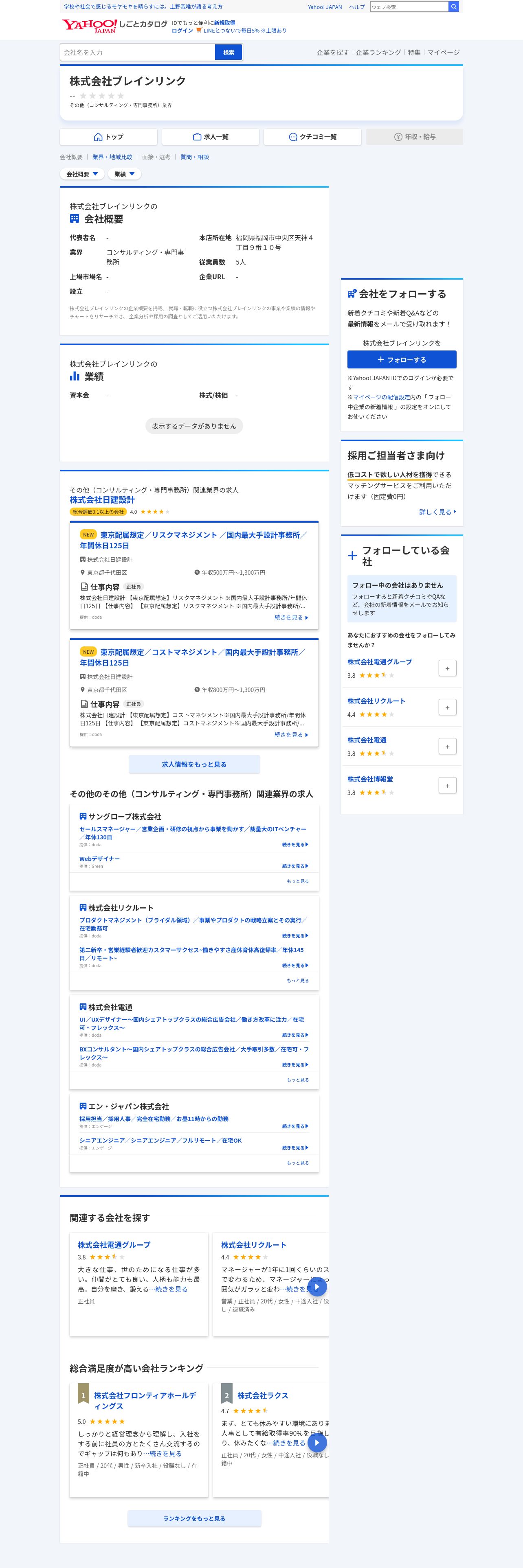Click もっと見る under エン・ジャパン株式会社
This screenshot has width=523, height=1568.
(298, 1163)
